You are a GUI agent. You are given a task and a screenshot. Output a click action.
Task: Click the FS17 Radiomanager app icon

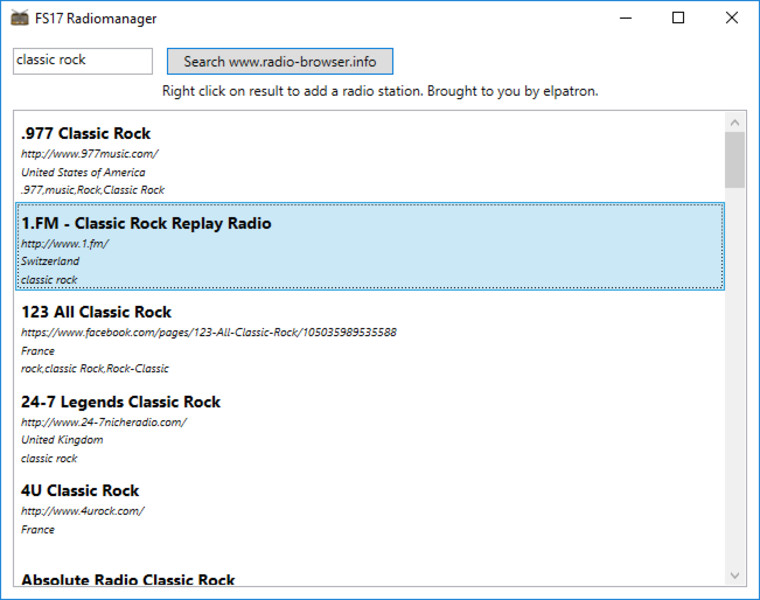(x=20, y=18)
